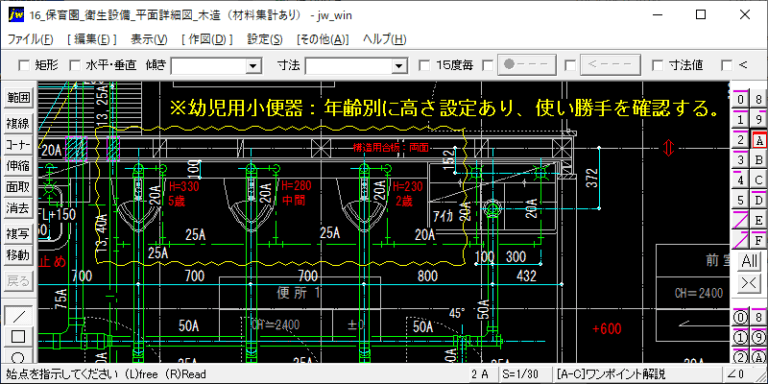768x384 pixels.
Task: Toggle the 15度毎 checkbox
Action: pyautogui.click(x=425, y=65)
